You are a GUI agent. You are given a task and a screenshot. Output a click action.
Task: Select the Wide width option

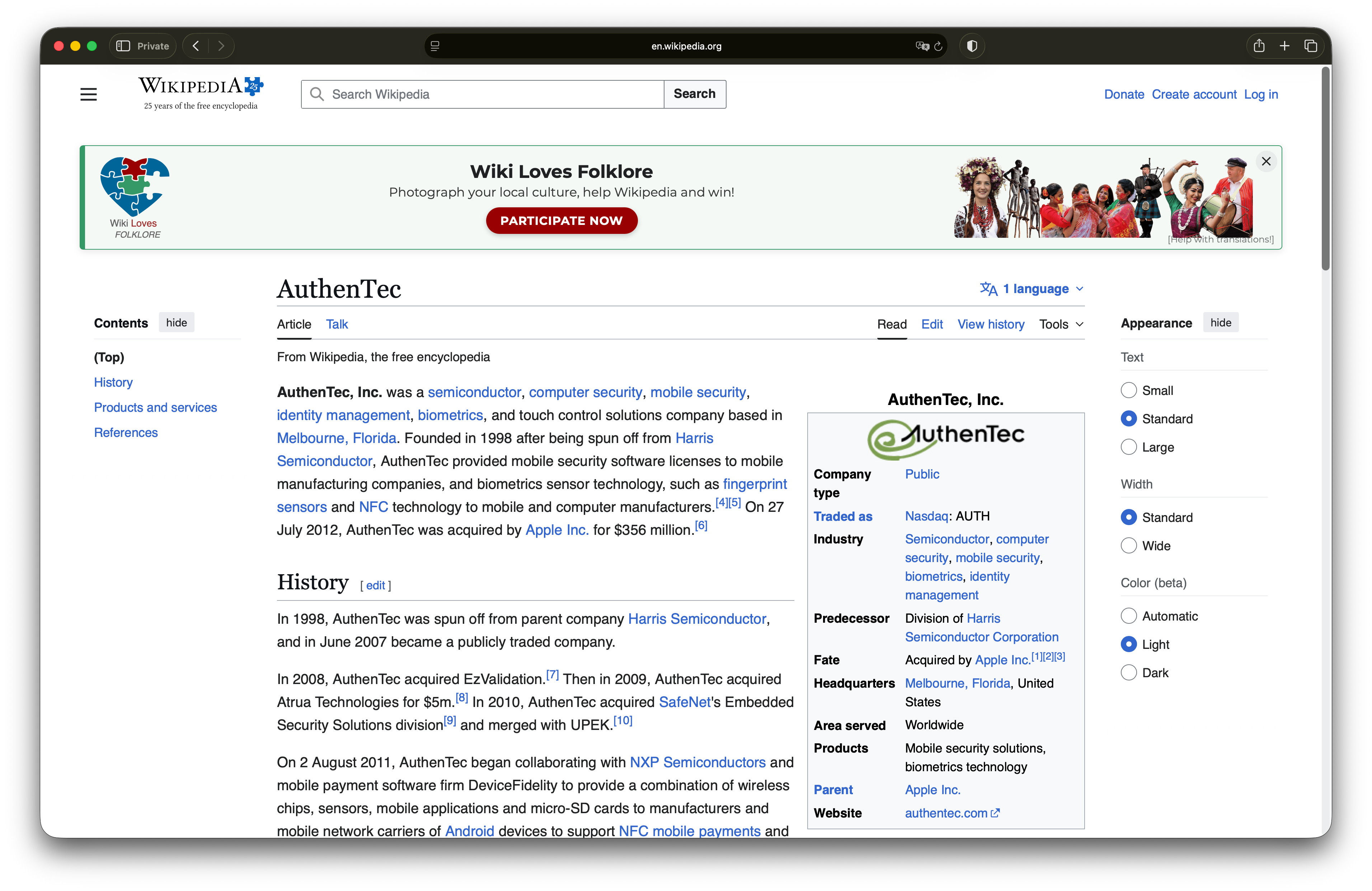[x=1129, y=545]
